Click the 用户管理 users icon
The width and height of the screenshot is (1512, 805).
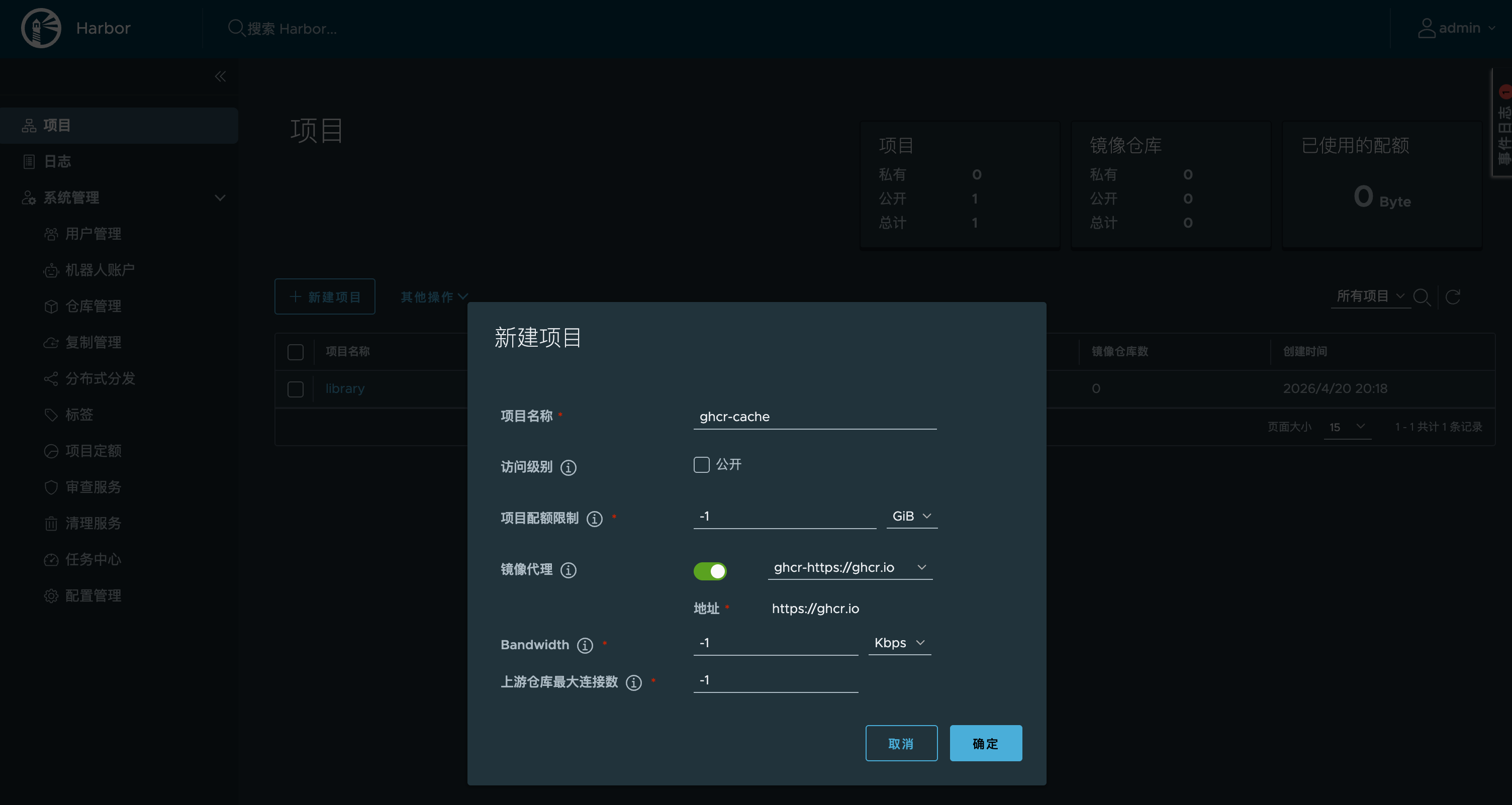pos(51,234)
